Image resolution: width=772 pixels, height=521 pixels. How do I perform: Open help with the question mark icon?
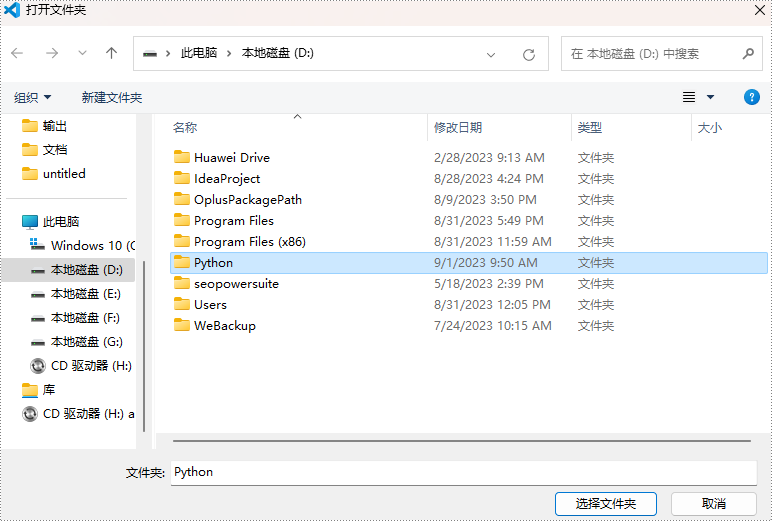point(751,97)
